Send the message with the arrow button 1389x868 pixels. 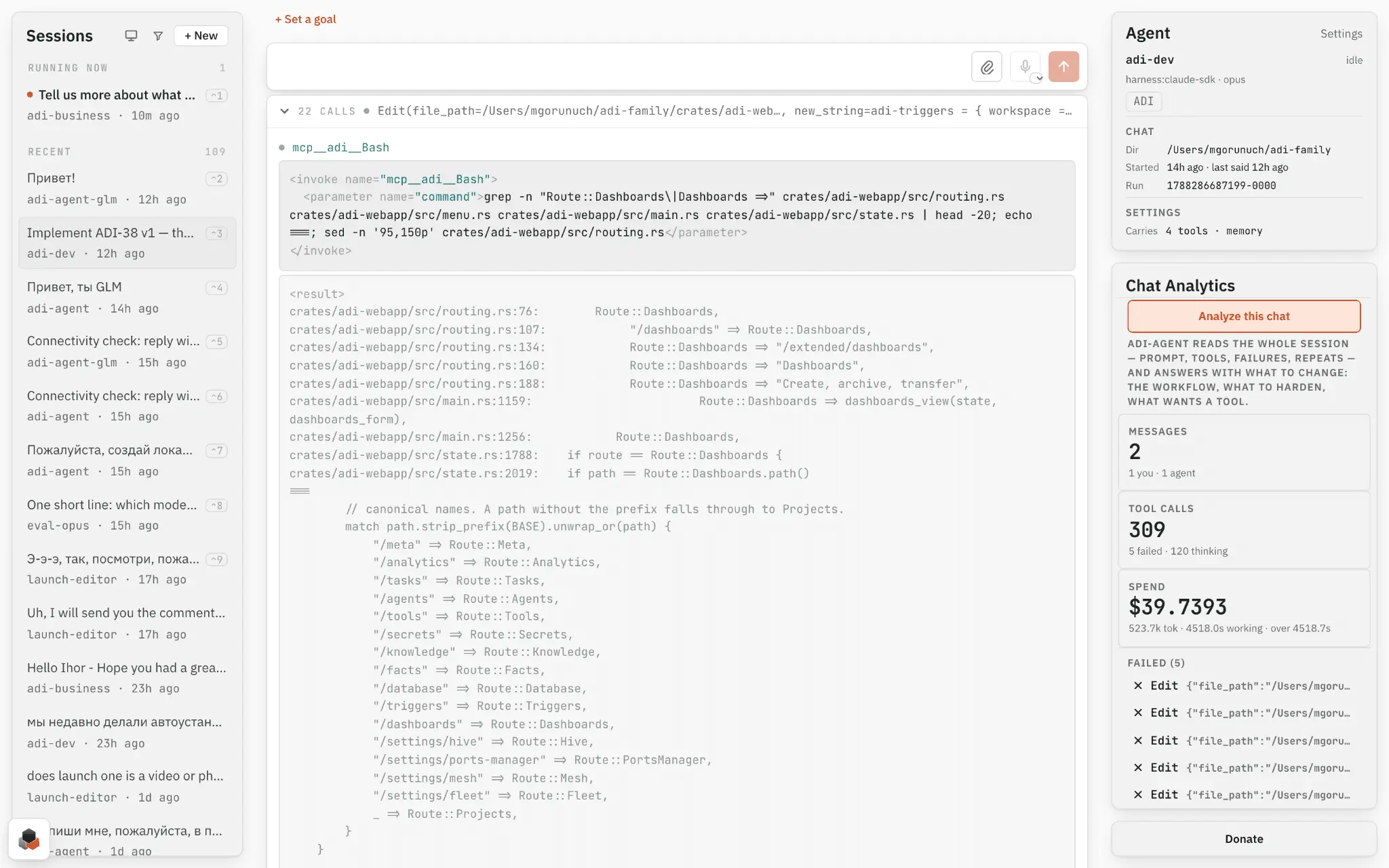(1063, 66)
